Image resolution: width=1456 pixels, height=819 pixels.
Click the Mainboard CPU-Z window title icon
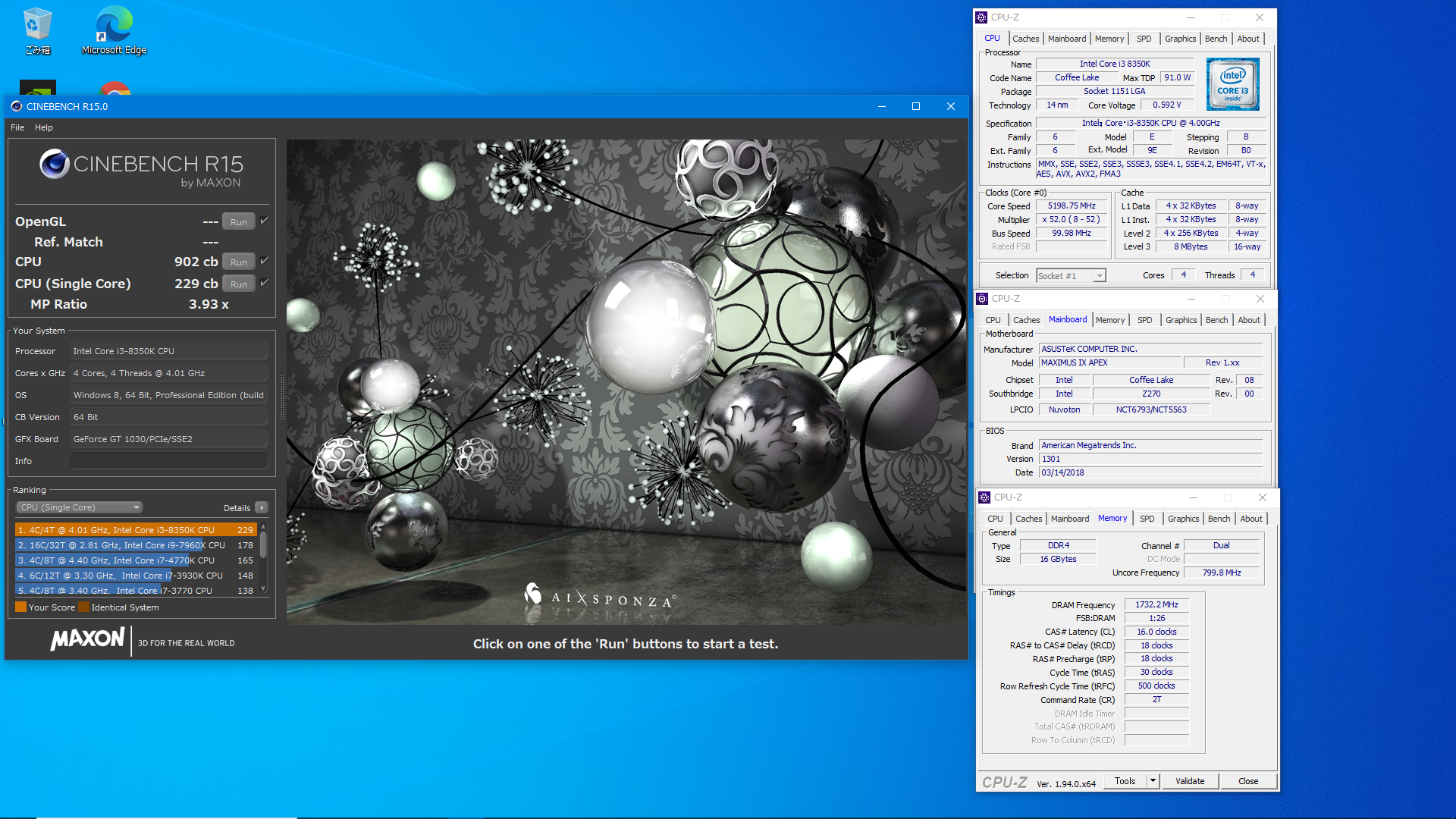pos(982,299)
